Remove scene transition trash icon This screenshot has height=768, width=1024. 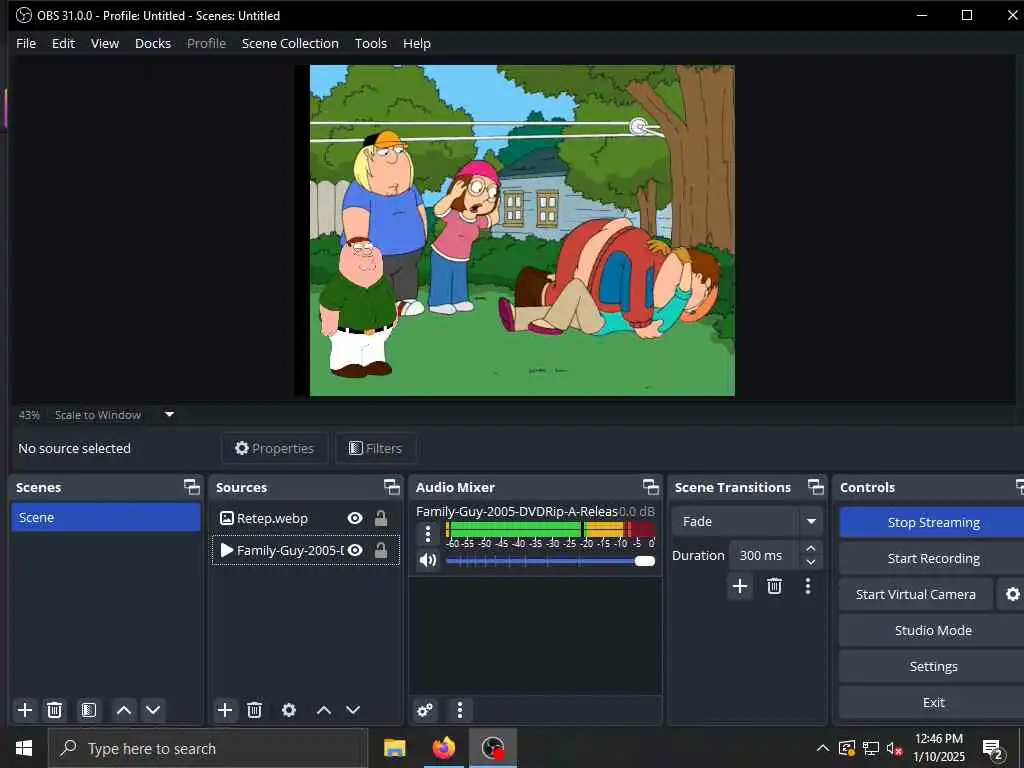point(775,586)
